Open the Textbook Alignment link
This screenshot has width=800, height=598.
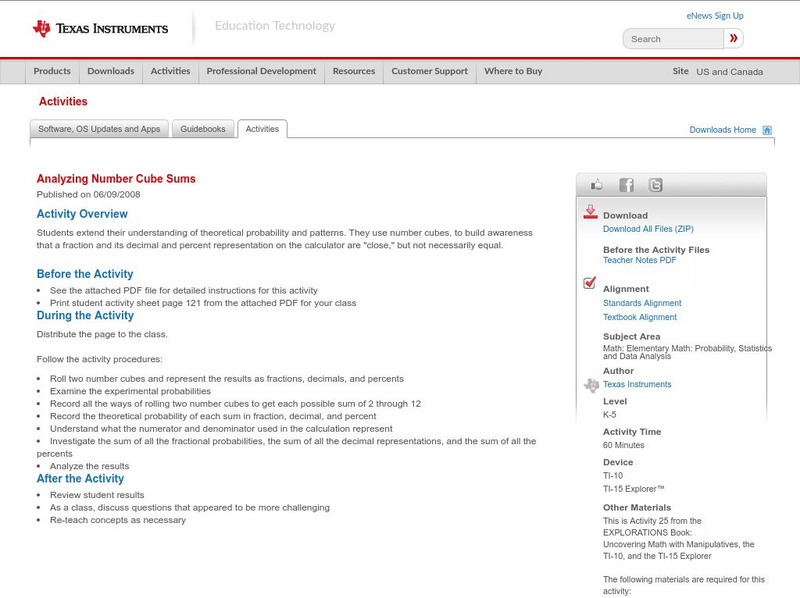click(640, 317)
